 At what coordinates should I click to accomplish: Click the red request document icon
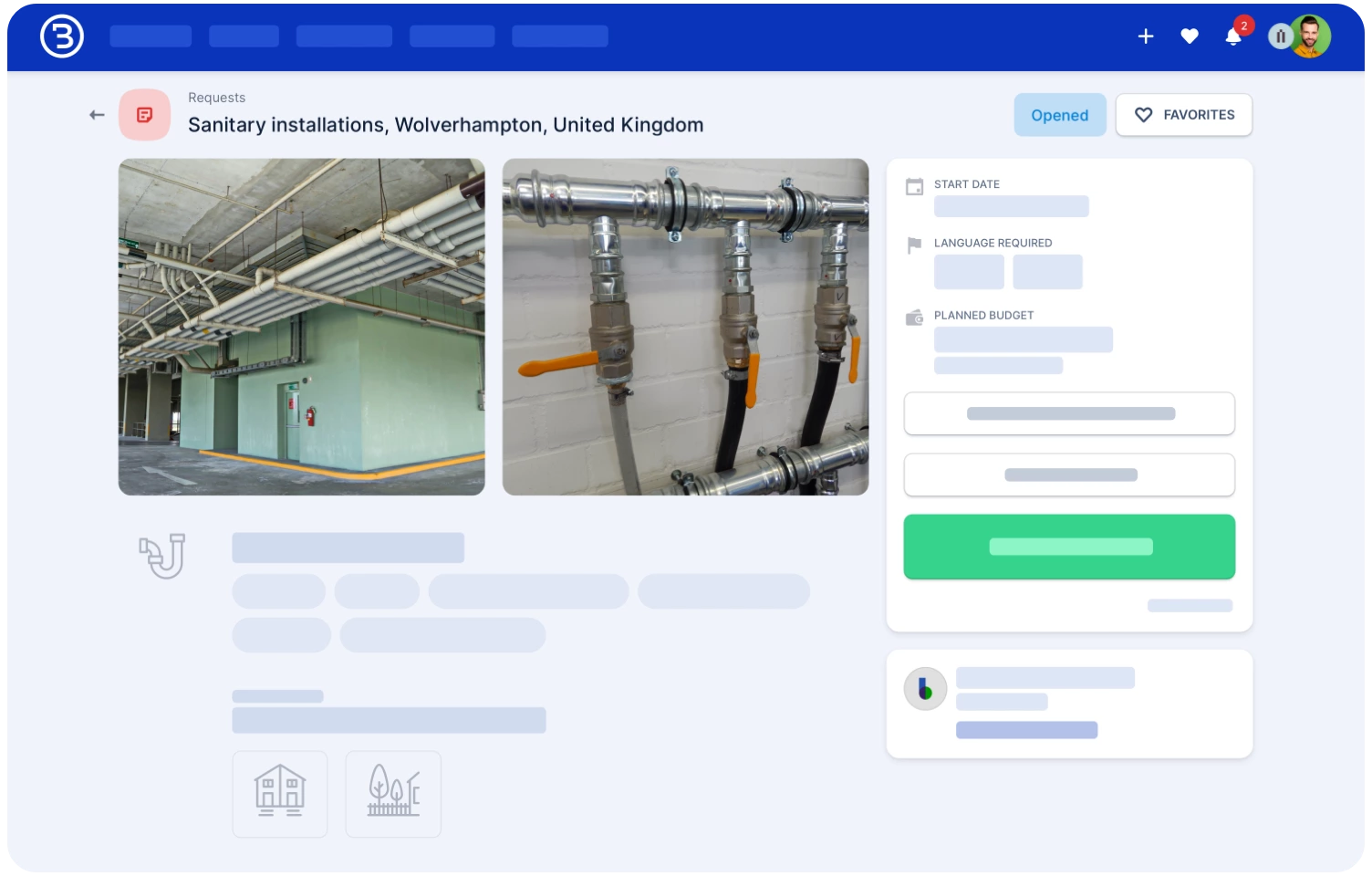click(144, 115)
